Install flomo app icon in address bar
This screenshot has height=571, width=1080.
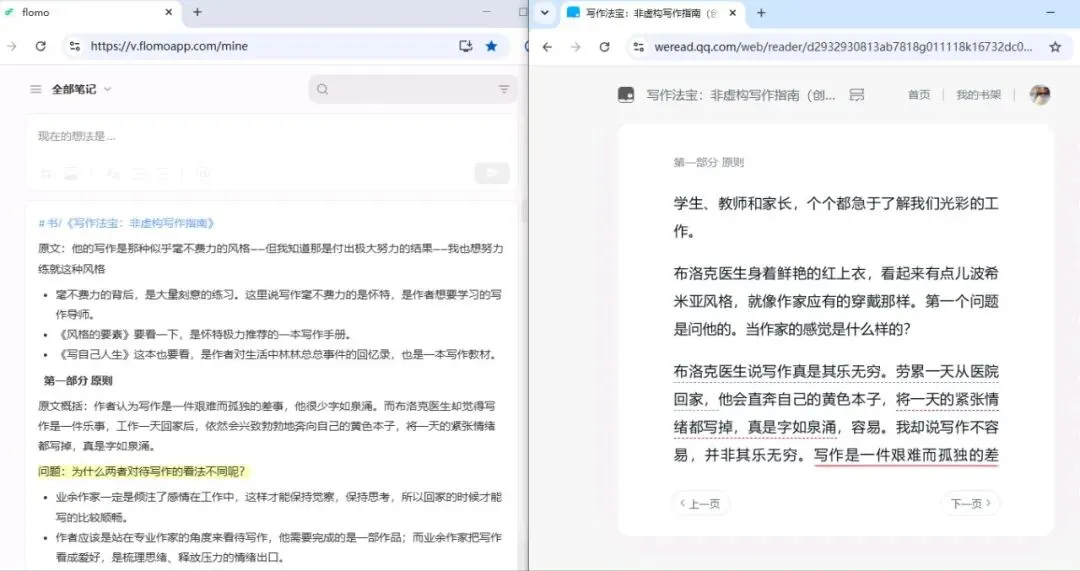point(466,46)
